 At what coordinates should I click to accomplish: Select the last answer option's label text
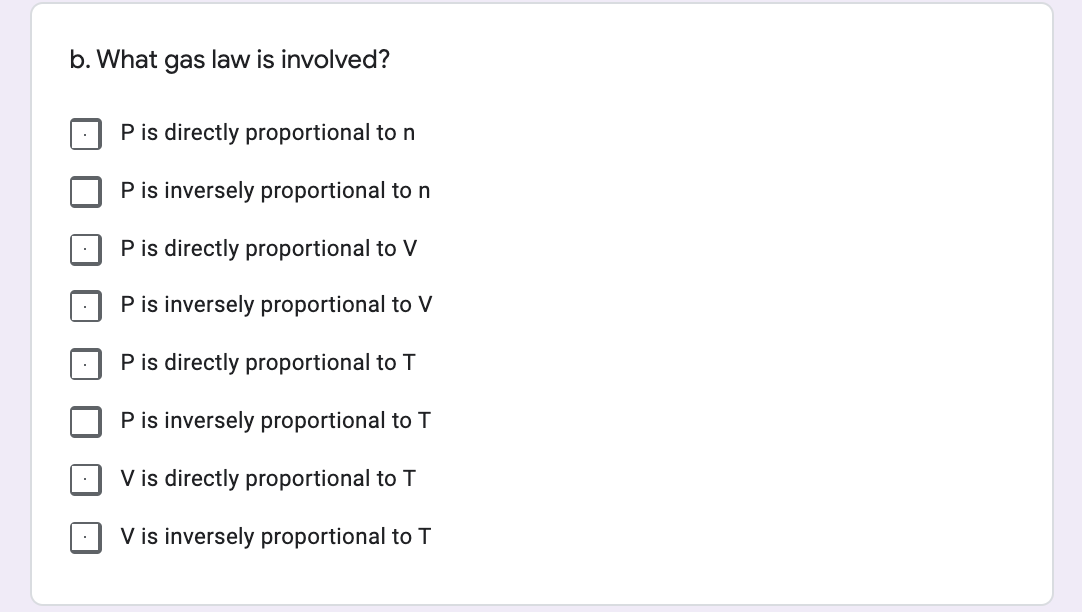275,537
